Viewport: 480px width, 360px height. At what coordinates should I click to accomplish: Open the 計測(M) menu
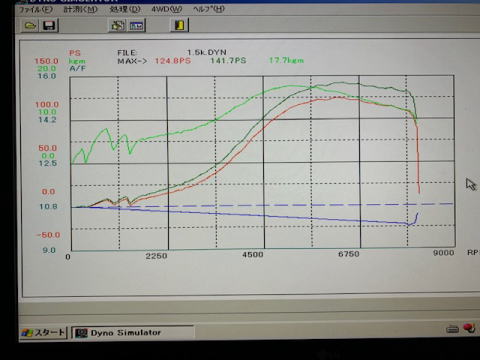point(81,9)
